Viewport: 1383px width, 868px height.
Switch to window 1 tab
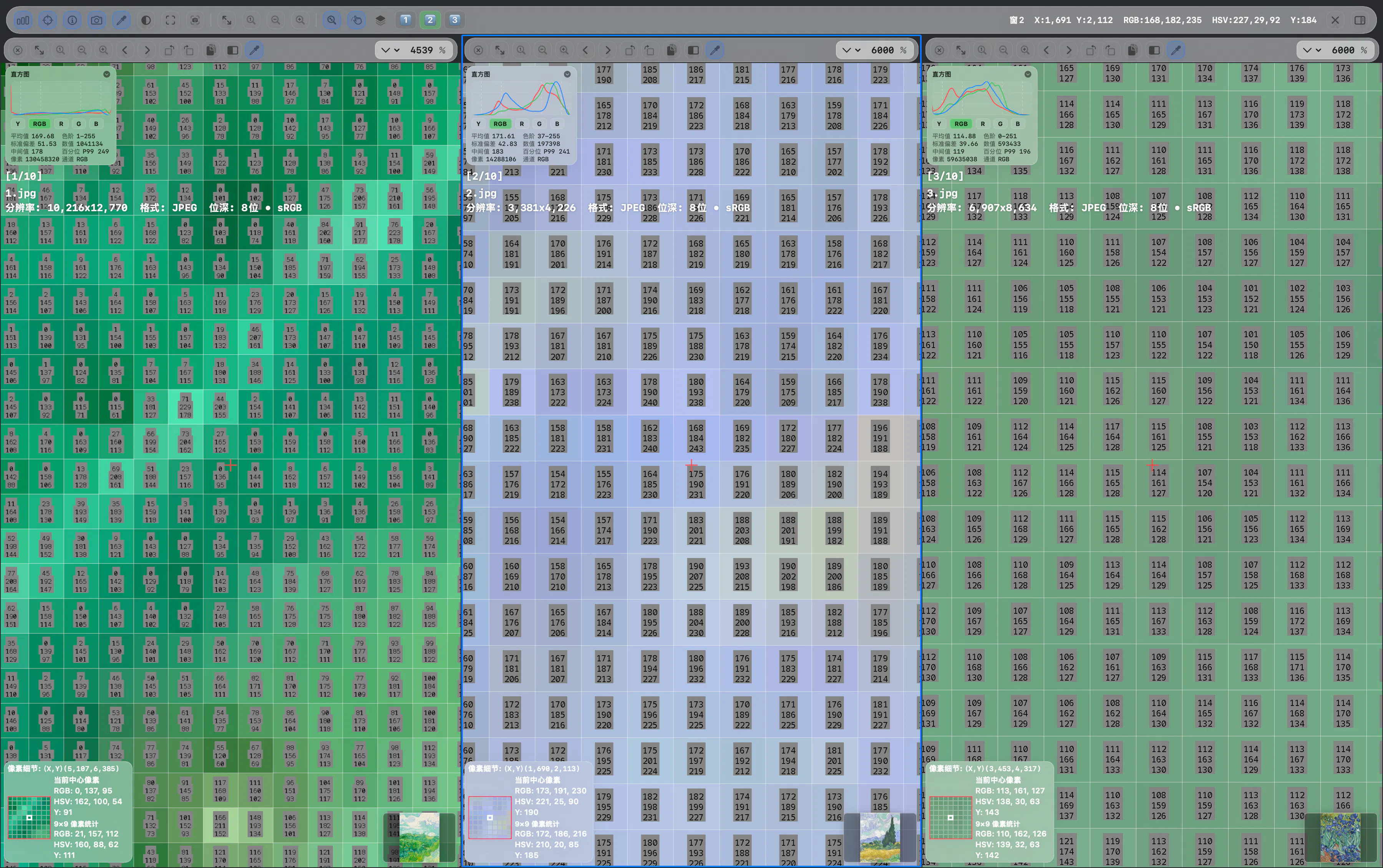tap(405, 20)
